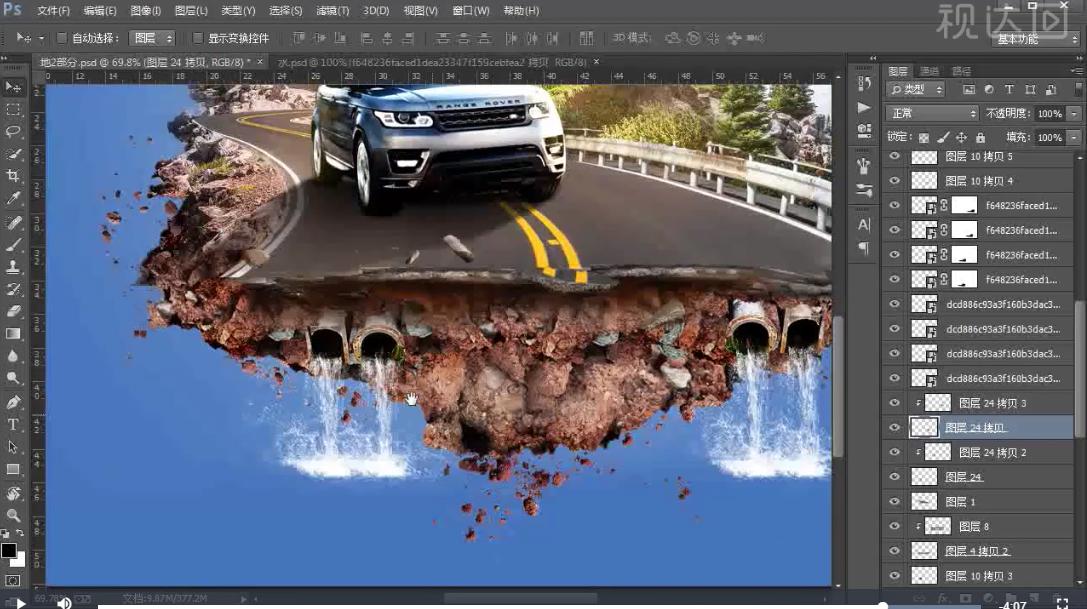1087x609 pixels.
Task: Hide the 图层 10 拷贝 5 layer
Action: click(894, 157)
